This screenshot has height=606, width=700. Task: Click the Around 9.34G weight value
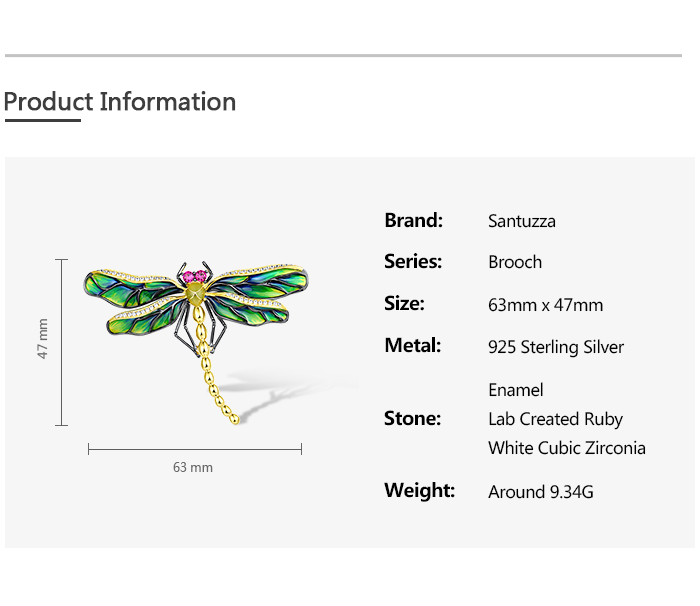tap(541, 492)
